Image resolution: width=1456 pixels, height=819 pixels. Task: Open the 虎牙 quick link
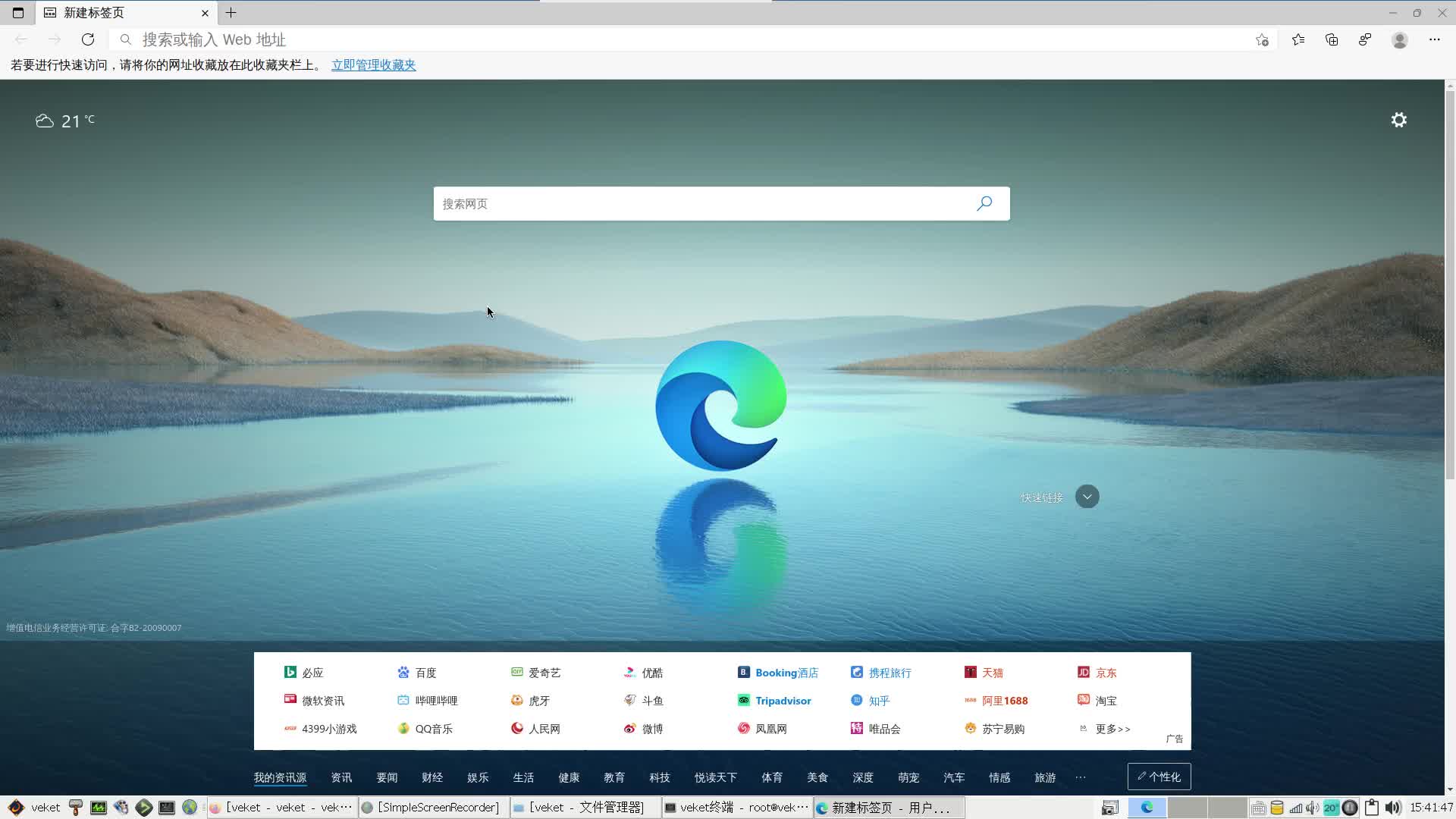click(530, 701)
